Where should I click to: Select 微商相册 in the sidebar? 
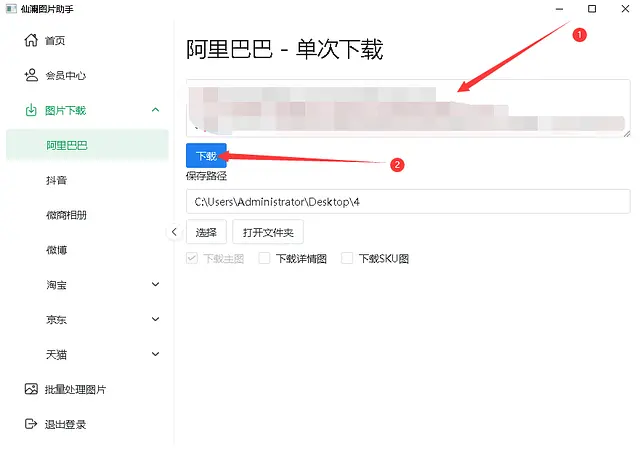(x=66, y=215)
